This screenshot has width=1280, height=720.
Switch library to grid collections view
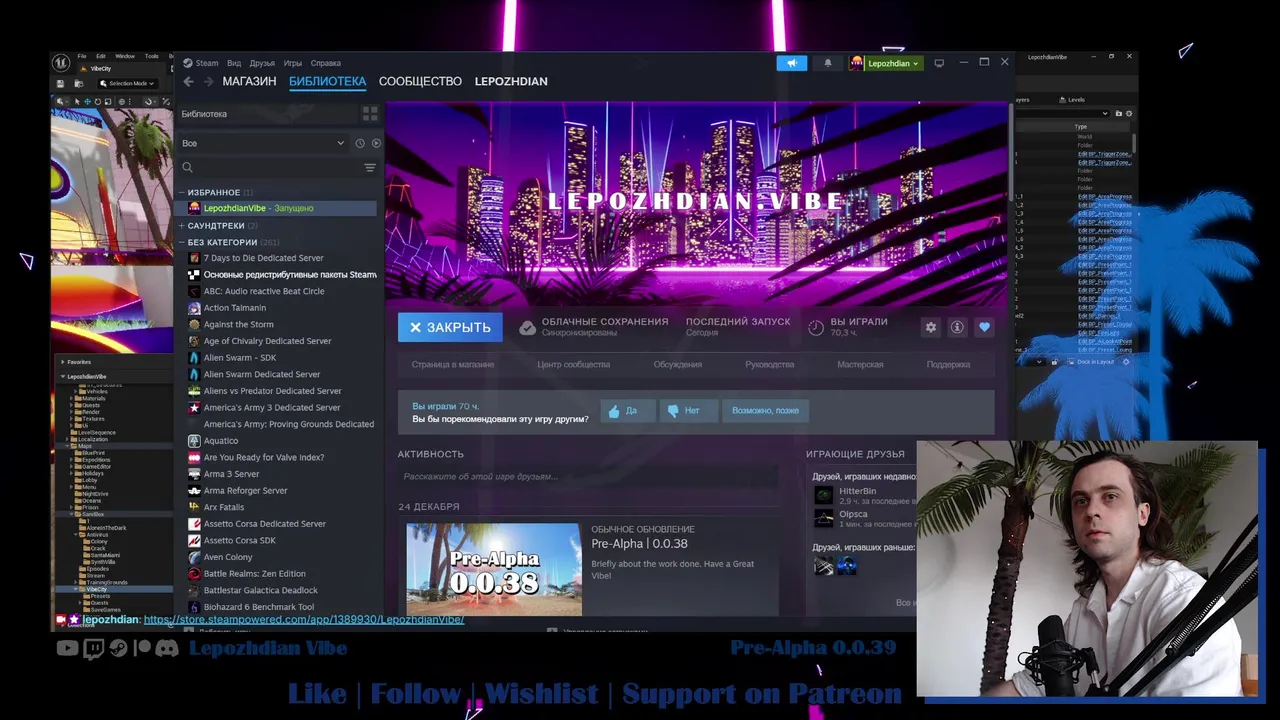coord(370,114)
